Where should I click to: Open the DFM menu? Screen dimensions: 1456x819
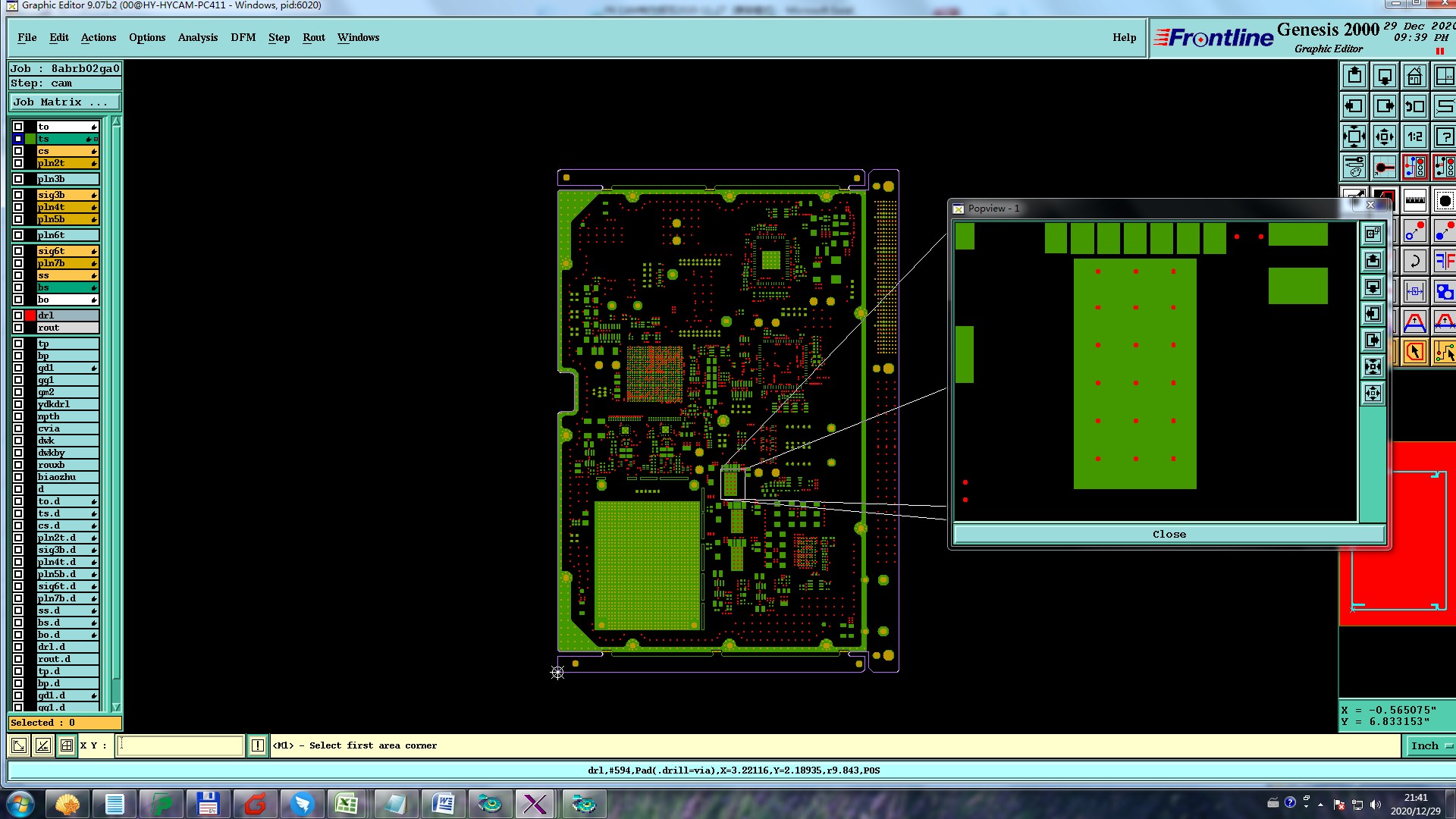pos(243,37)
